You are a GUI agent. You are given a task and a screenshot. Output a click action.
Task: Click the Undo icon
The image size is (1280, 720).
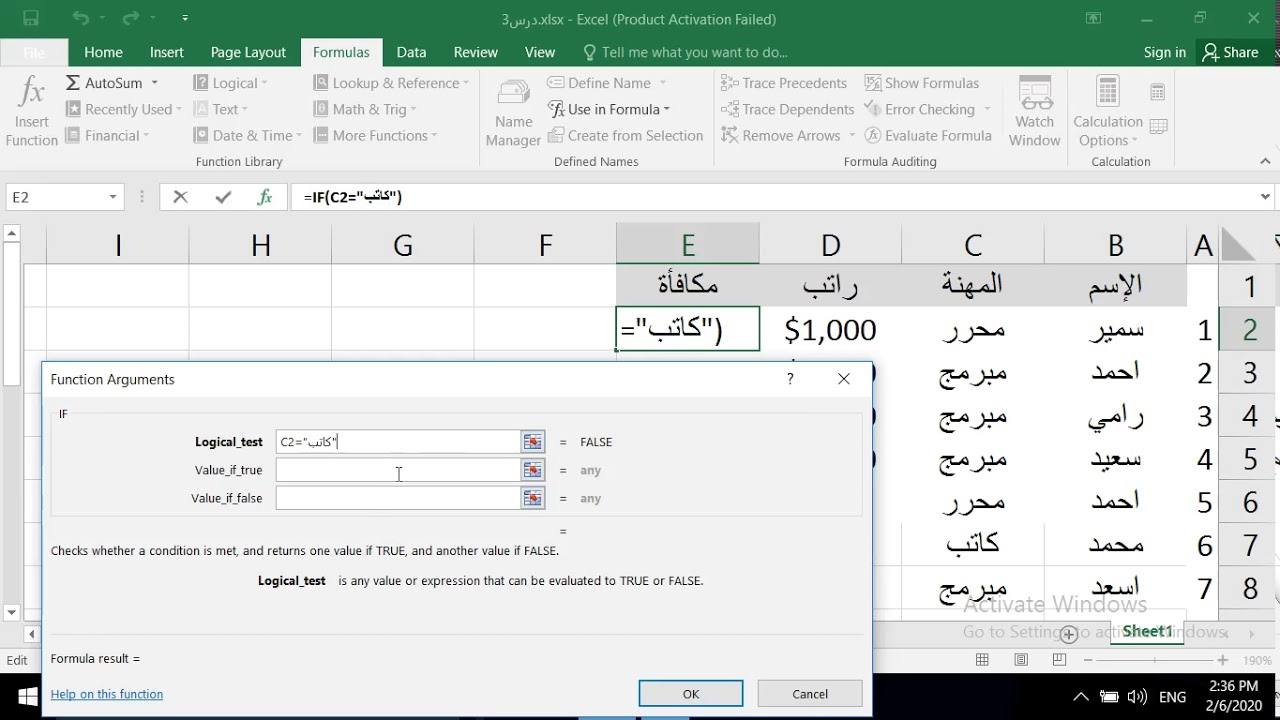pyautogui.click(x=81, y=18)
